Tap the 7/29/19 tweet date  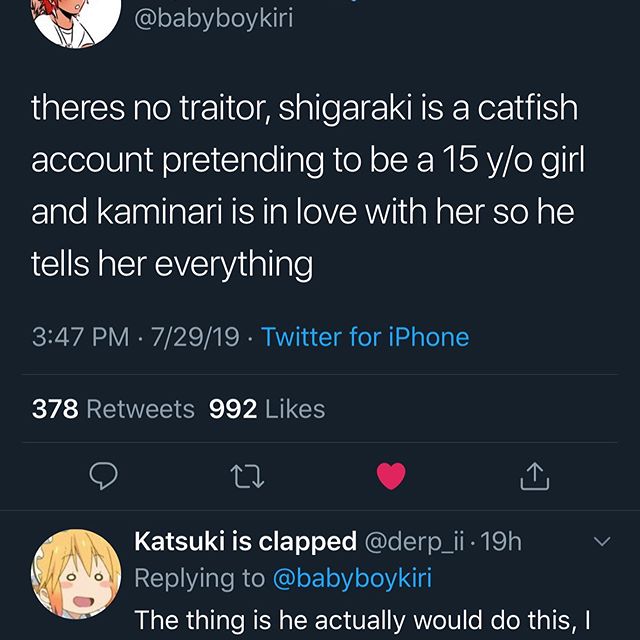click(195, 337)
